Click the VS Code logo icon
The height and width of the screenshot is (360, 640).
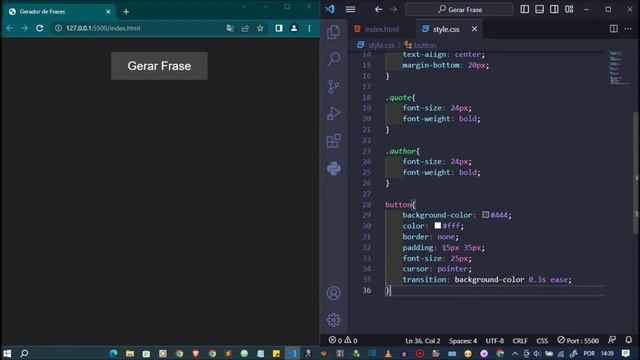(330, 9)
